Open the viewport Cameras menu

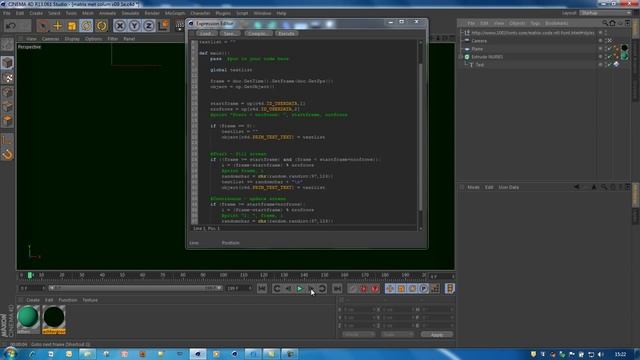51,39
